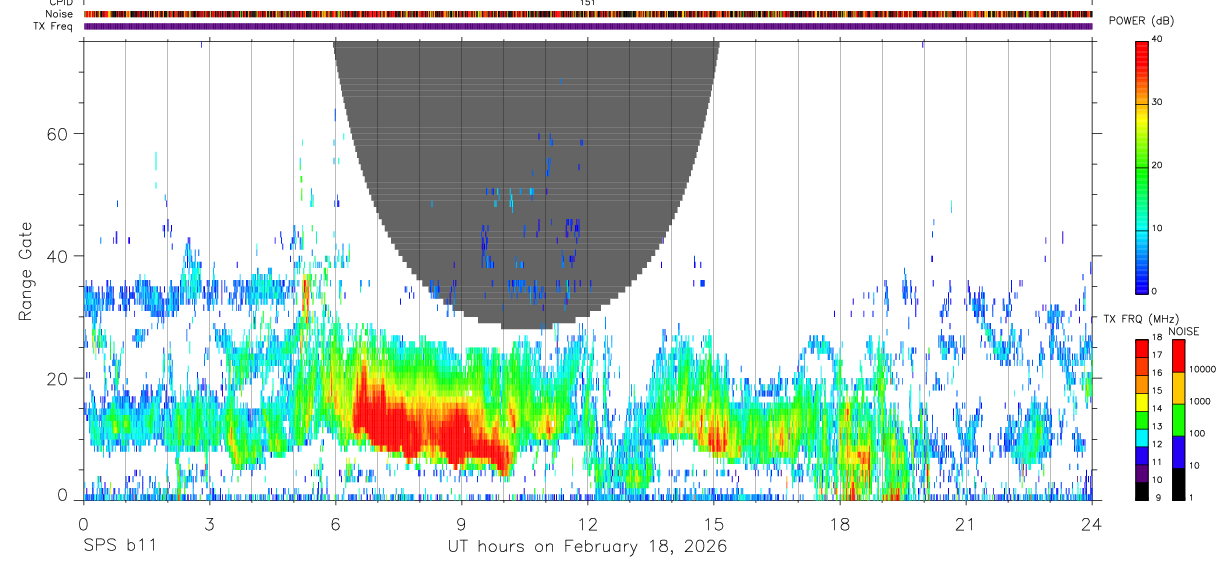
Task: Select the 15 label on TX FRQ scale
Action: point(1156,391)
